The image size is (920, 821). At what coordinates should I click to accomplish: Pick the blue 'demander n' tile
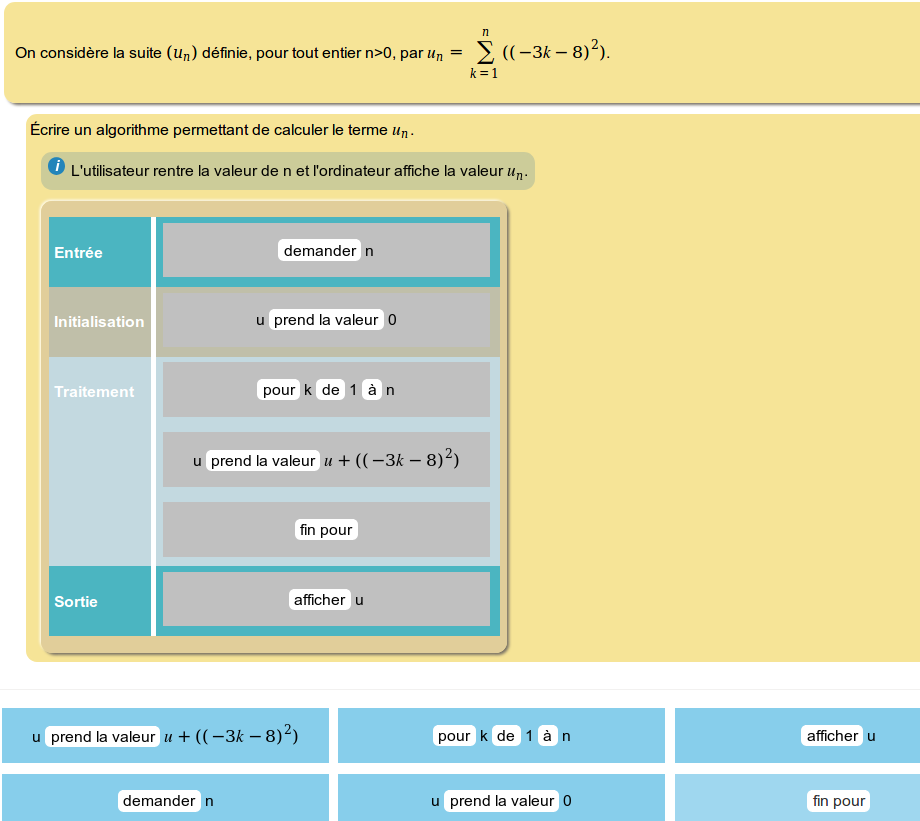pyautogui.click(x=165, y=801)
